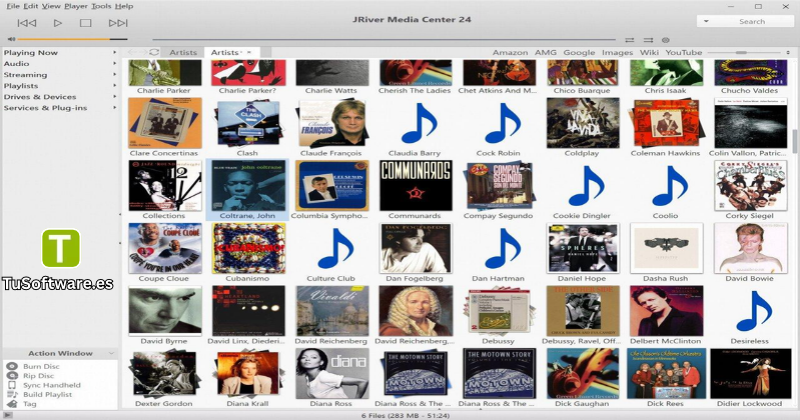The width and height of the screenshot is (800, 420).
Task: Open the search options dropdown arrow
Action: [x=706, y=21]
